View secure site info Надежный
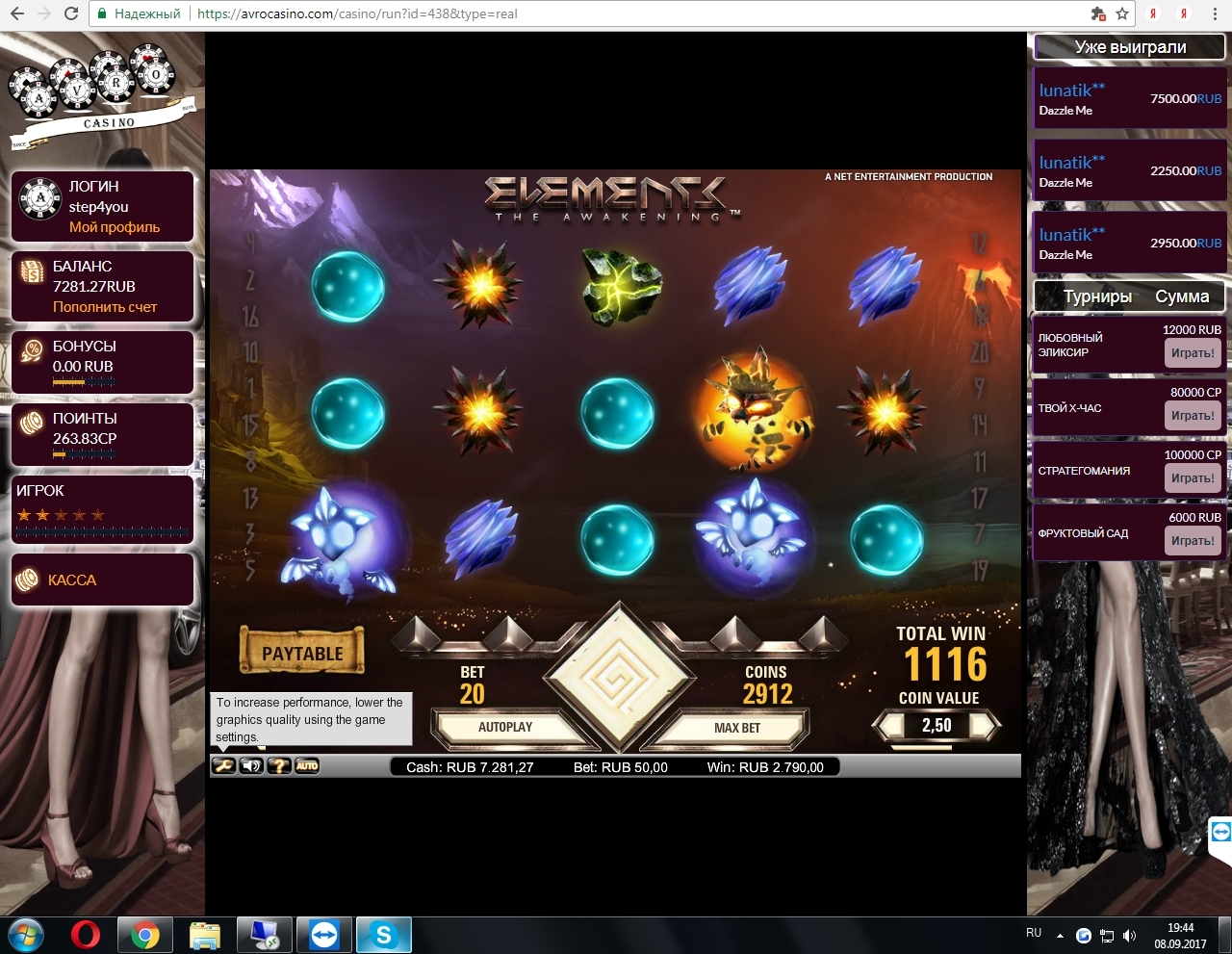This screenshot has width=1232, height=954. (x=140, y=13)
